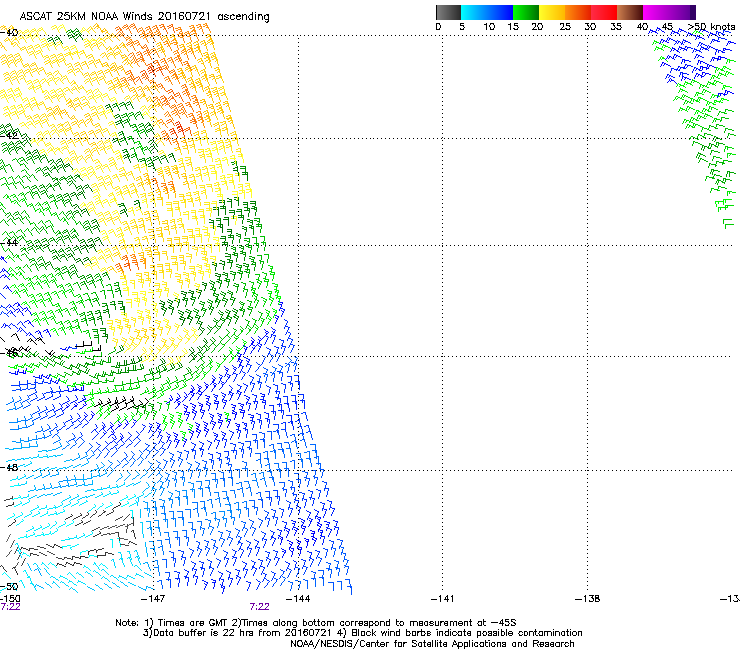Click the '-150' longitude label
The height and width of the screenshot is (650, 740).
10,599
